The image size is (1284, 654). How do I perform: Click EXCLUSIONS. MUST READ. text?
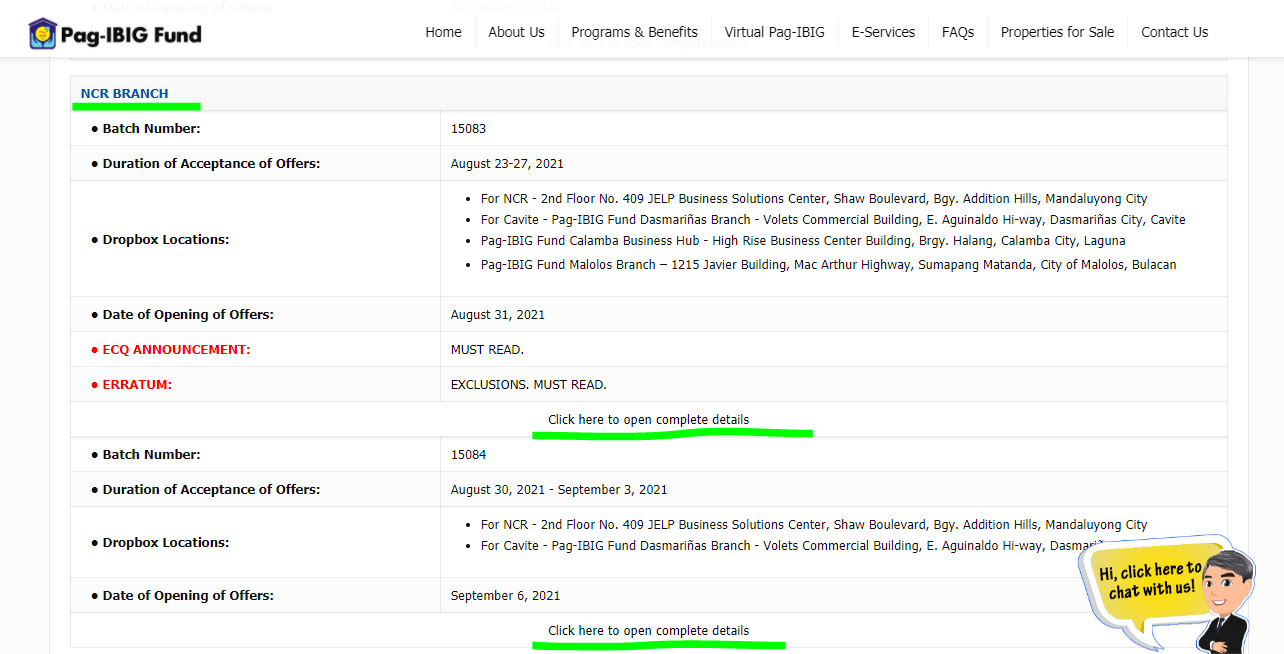[528, 385]
